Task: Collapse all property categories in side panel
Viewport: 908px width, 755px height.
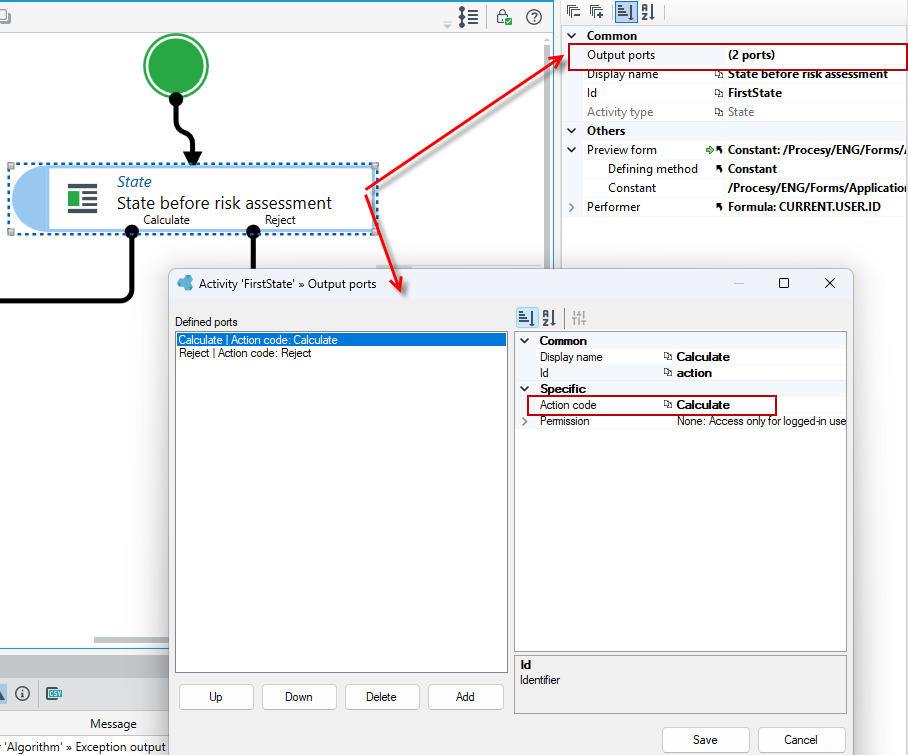Action: tap(573, 12)
